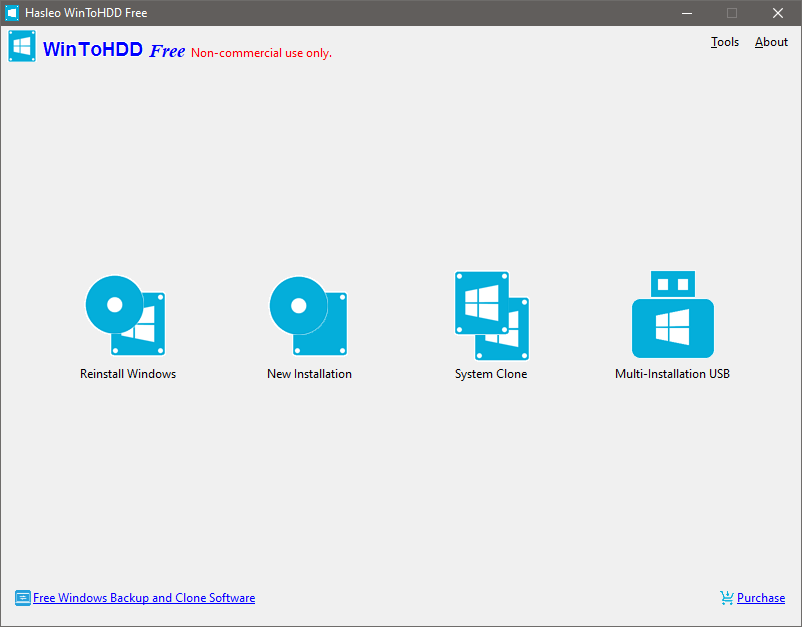Click the Non-commercial use only notice
This screenshot has width=802, height=627.
coord(261,53)
